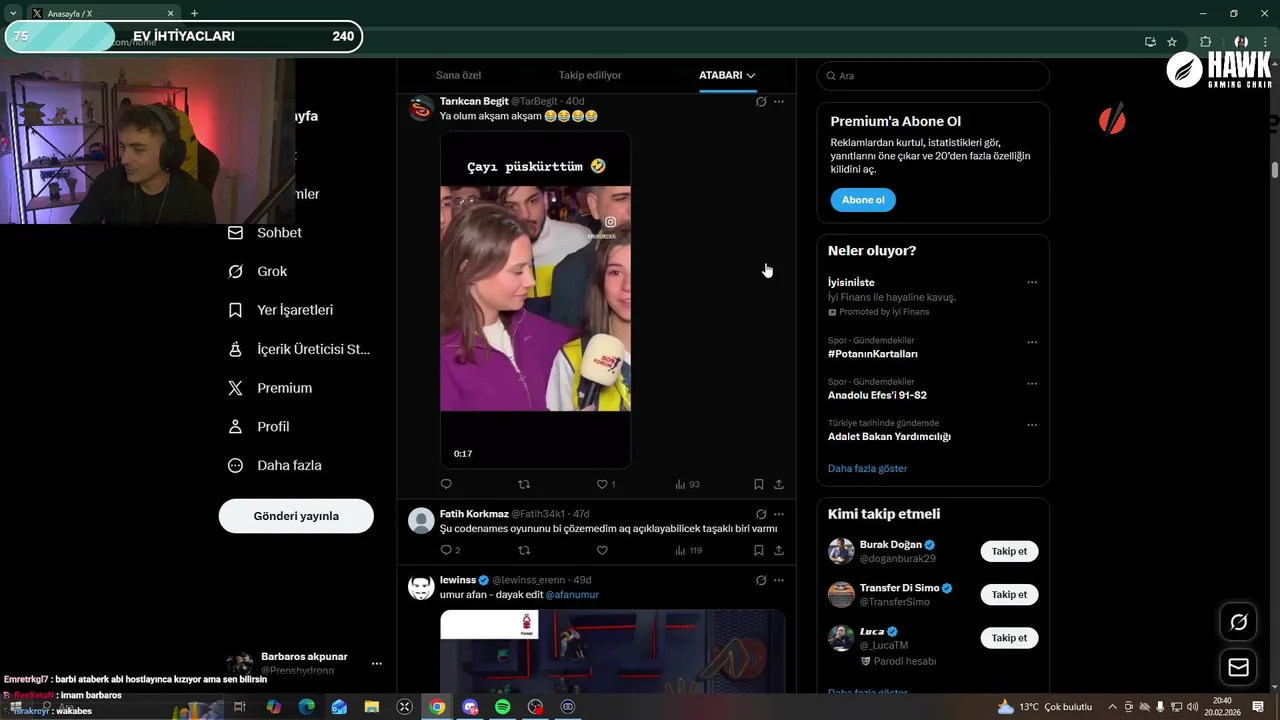Expand ATABARI list dropdown chevron
This screenshot has width=1280, height=720.
click(x=751, y=76)
